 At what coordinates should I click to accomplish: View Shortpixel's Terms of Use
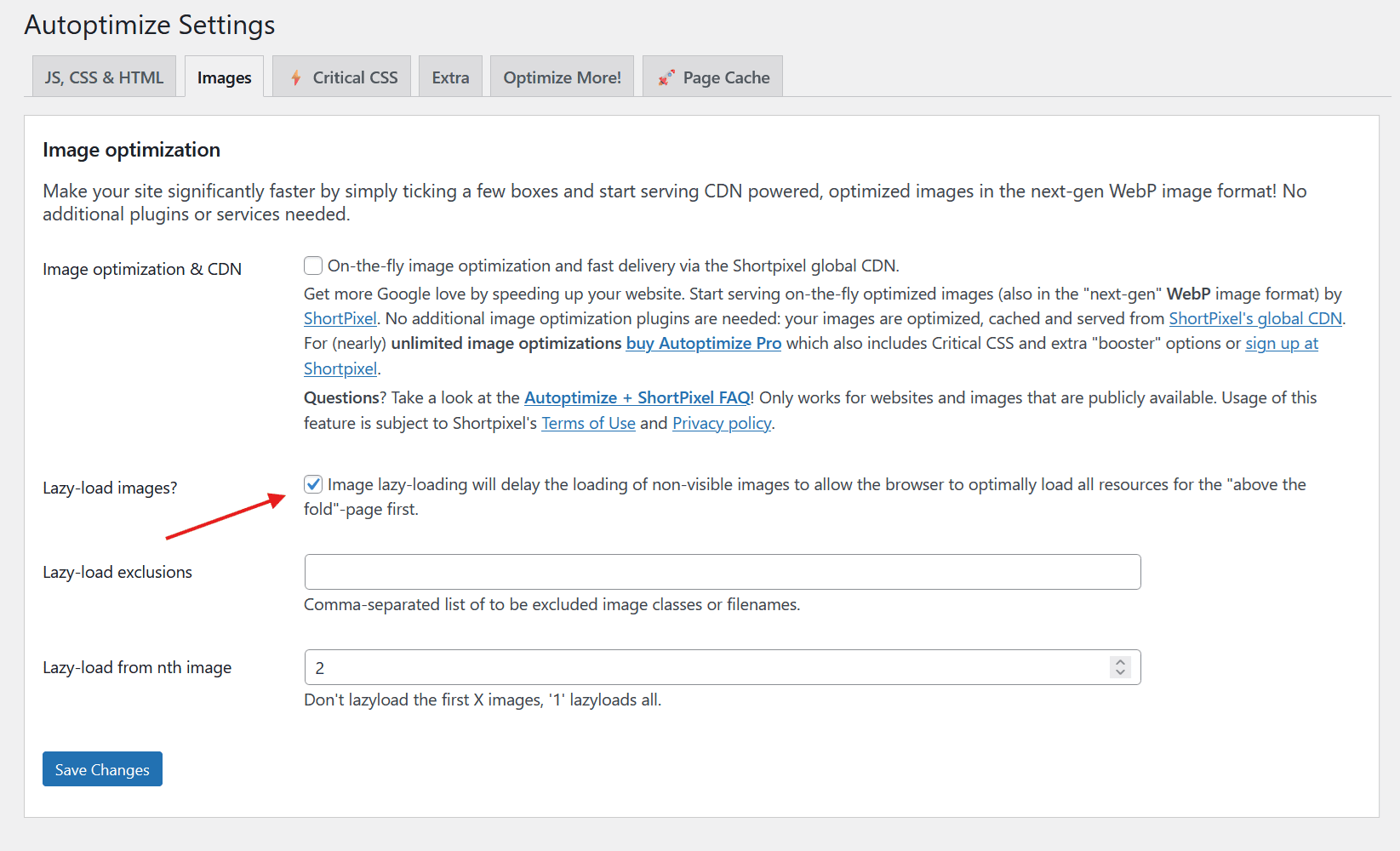588,423
